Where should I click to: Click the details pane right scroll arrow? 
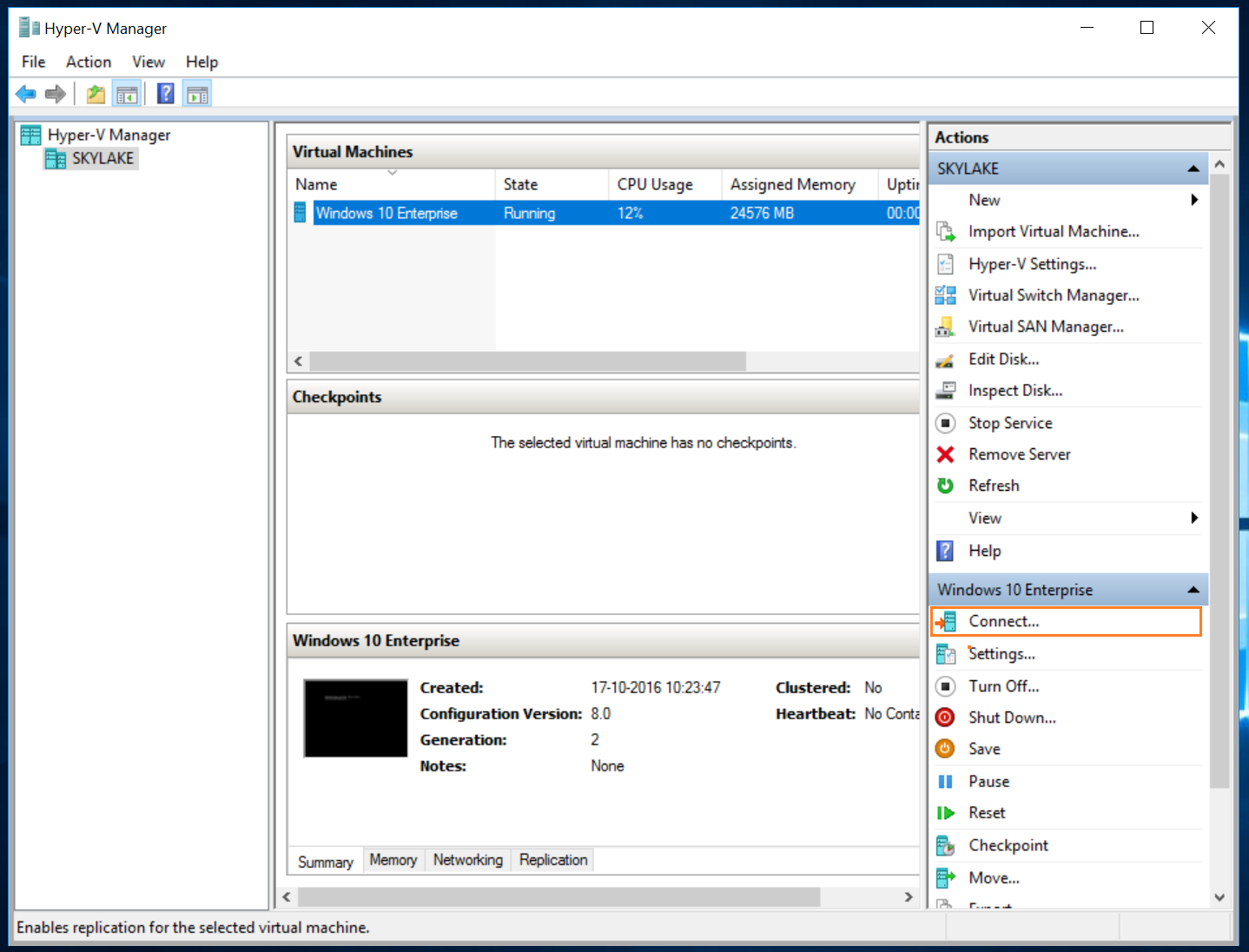point(909,896)
